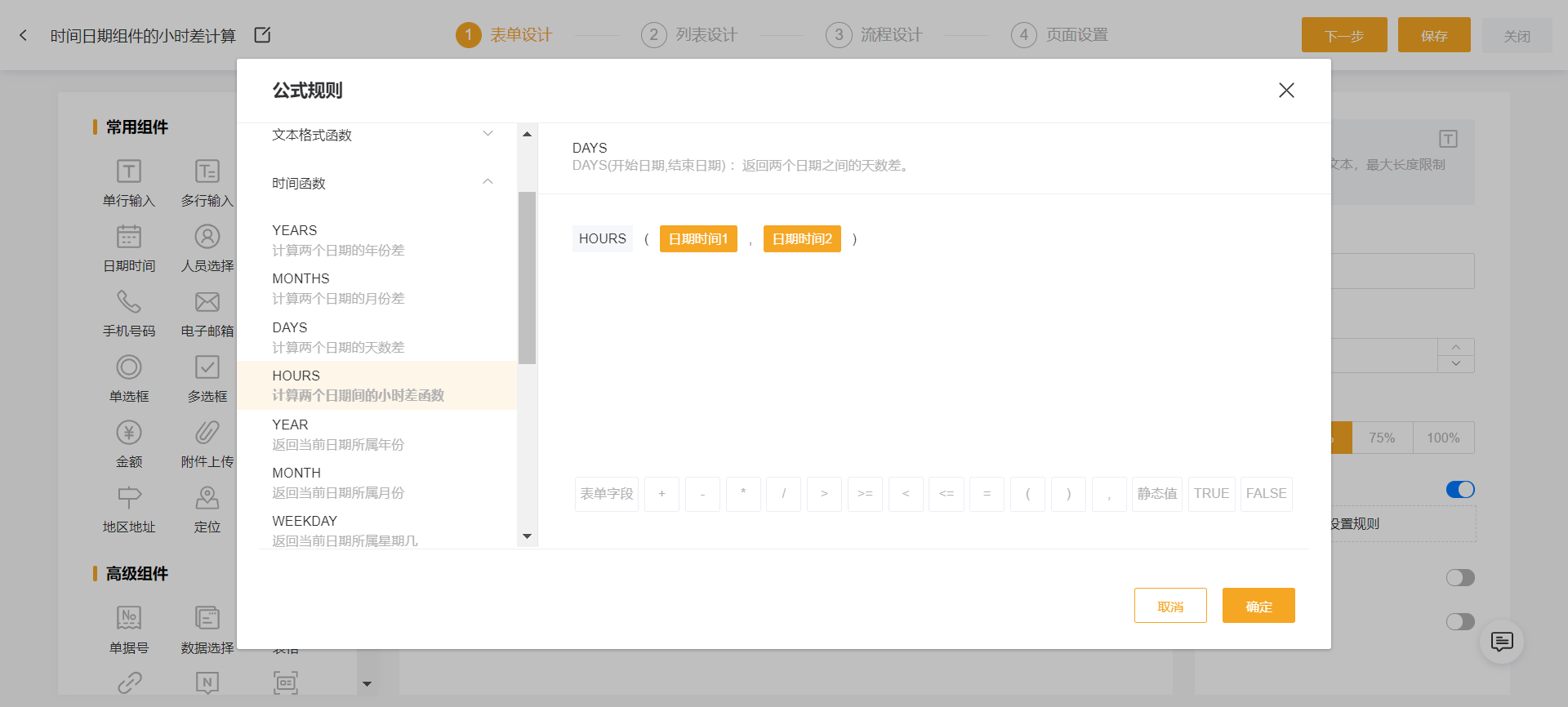
Task: Click the function list scroll up arrow
Action: pos(527,134)
